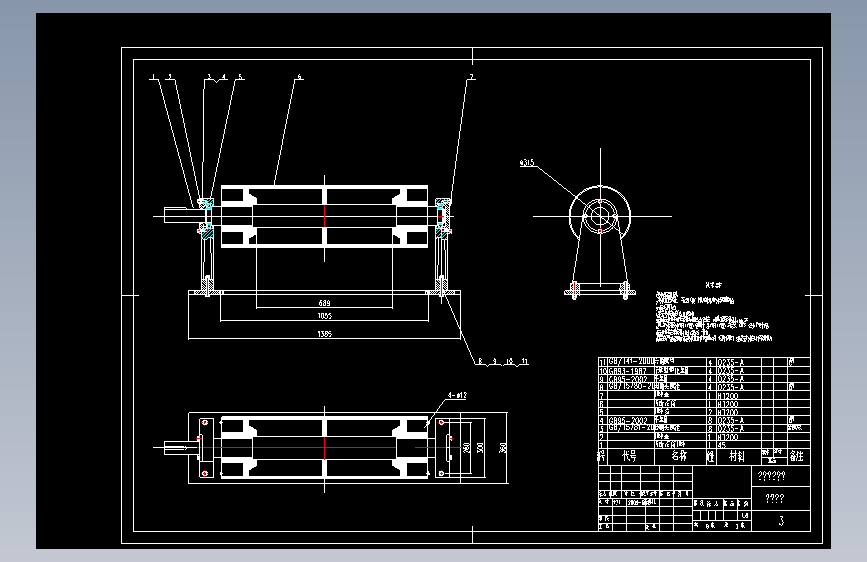
Task: Select the 280 vertical dimension
Action: pos(467,447)
